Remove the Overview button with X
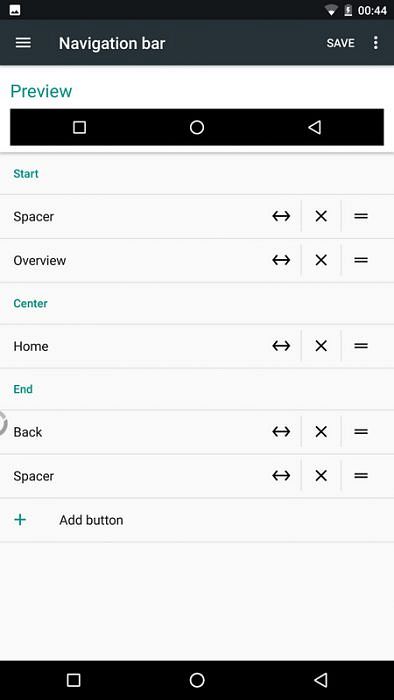The width and height of the screenshot is (394, 700). pos(321,260)
